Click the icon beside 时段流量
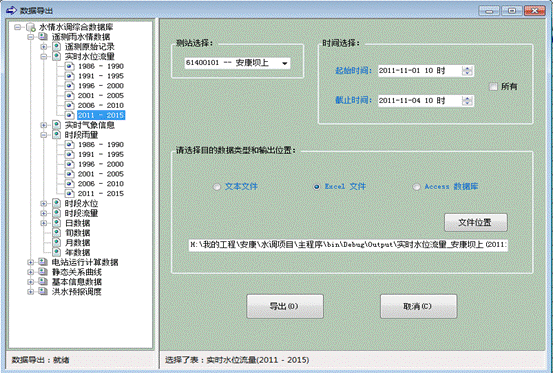Image resolution: width=553 pixels, height=373 pixels. 56,213
